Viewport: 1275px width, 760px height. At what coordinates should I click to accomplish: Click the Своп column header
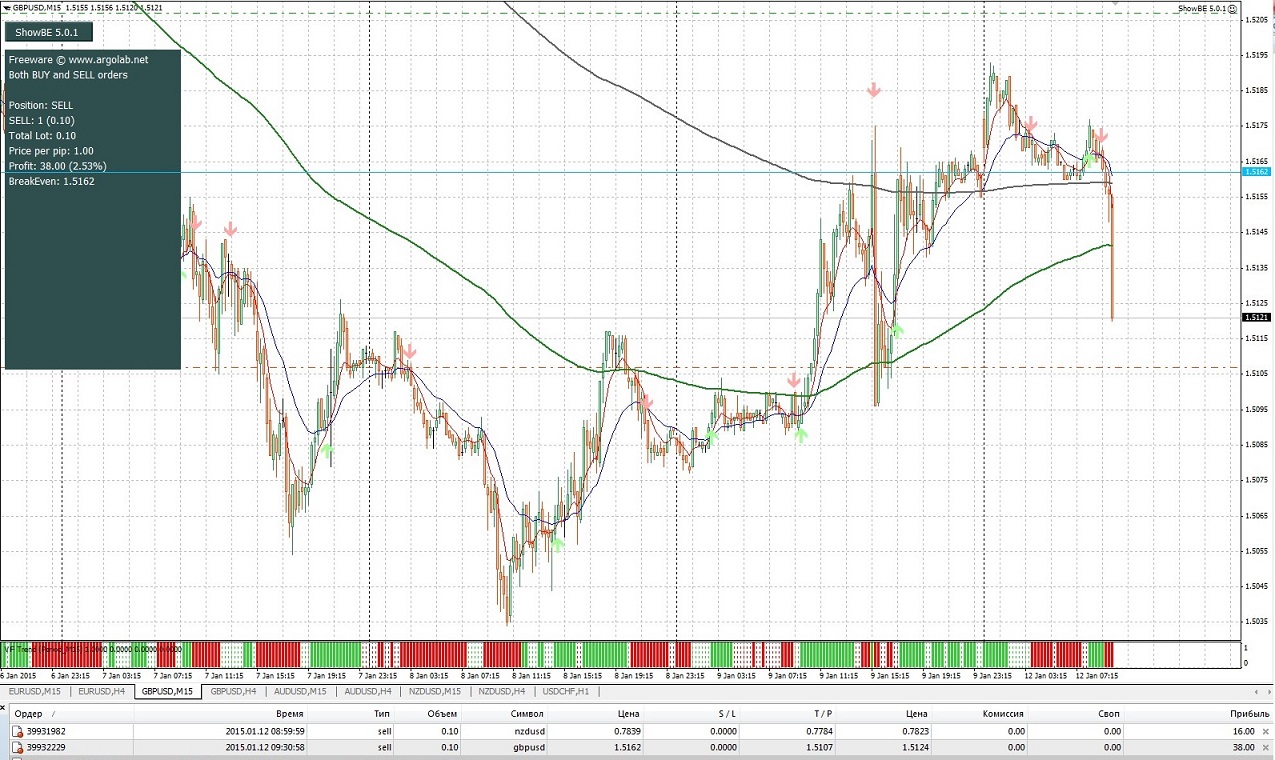coord(1108,714)
